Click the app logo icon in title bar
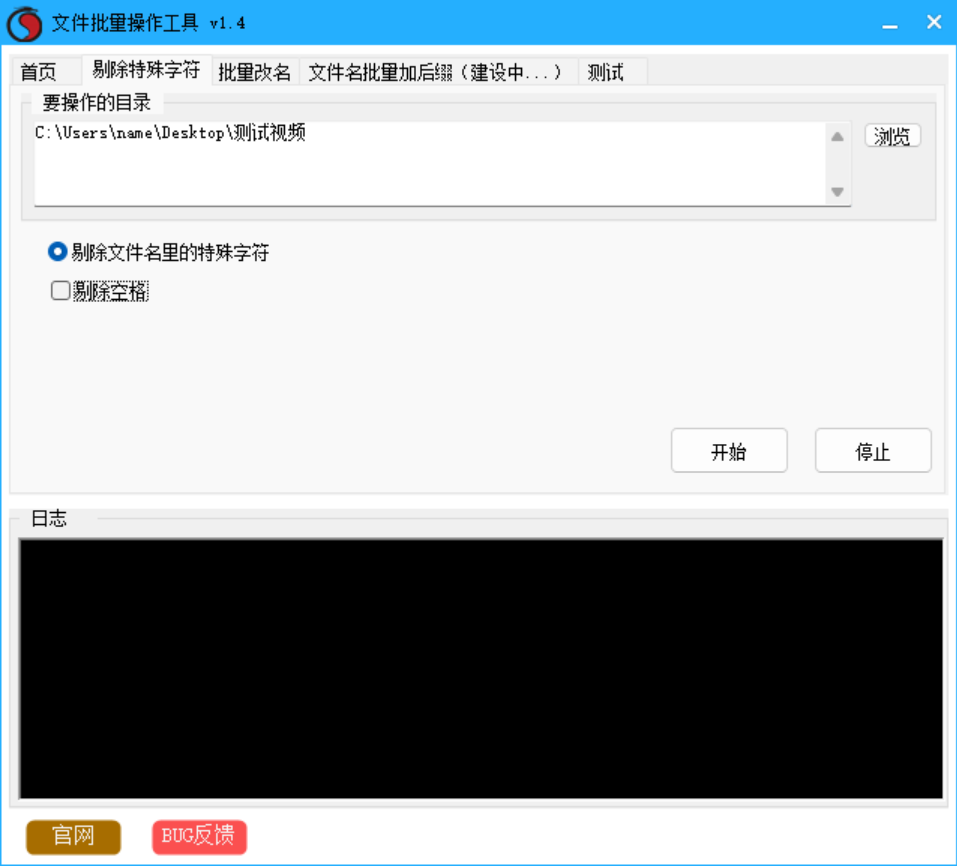Image resolution: width=957 pixels, height=866 pixels. coord(24,23)
